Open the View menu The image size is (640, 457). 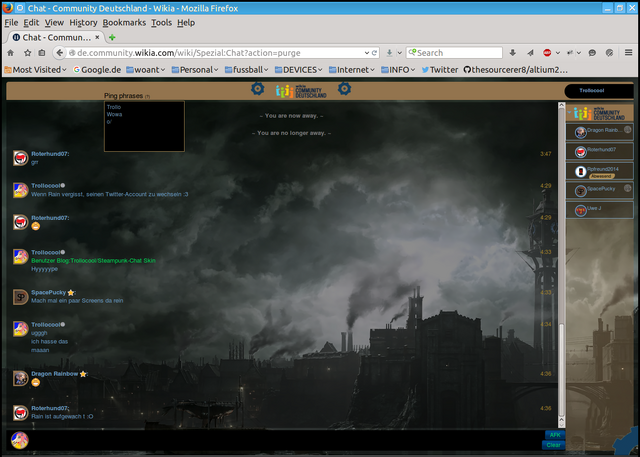tap(54, 23)
